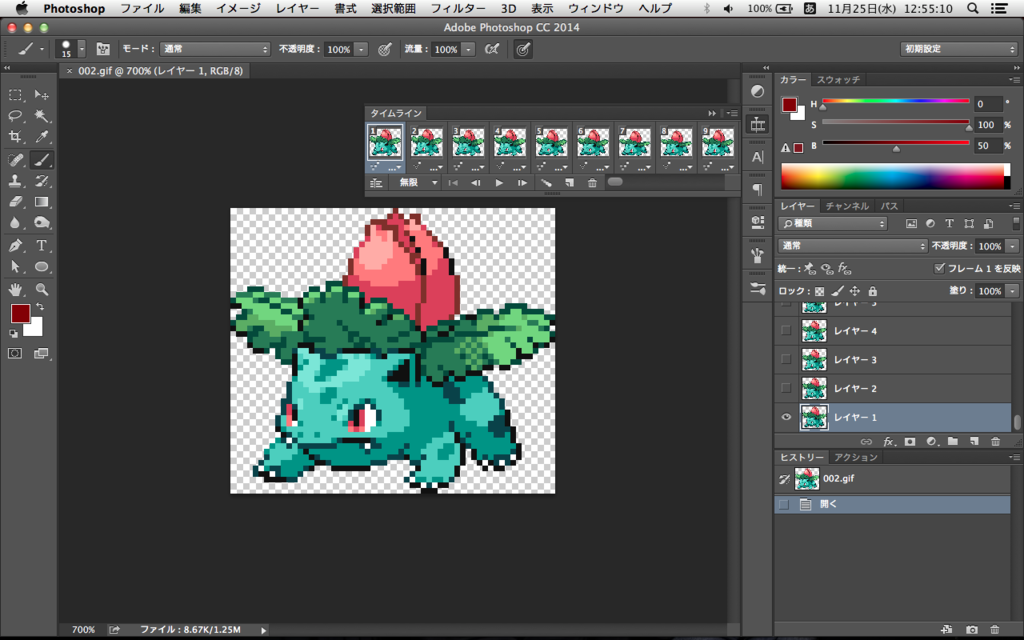Select the Crop tool
This screenshot has width=1024, height=640.
tap(16, 137)
